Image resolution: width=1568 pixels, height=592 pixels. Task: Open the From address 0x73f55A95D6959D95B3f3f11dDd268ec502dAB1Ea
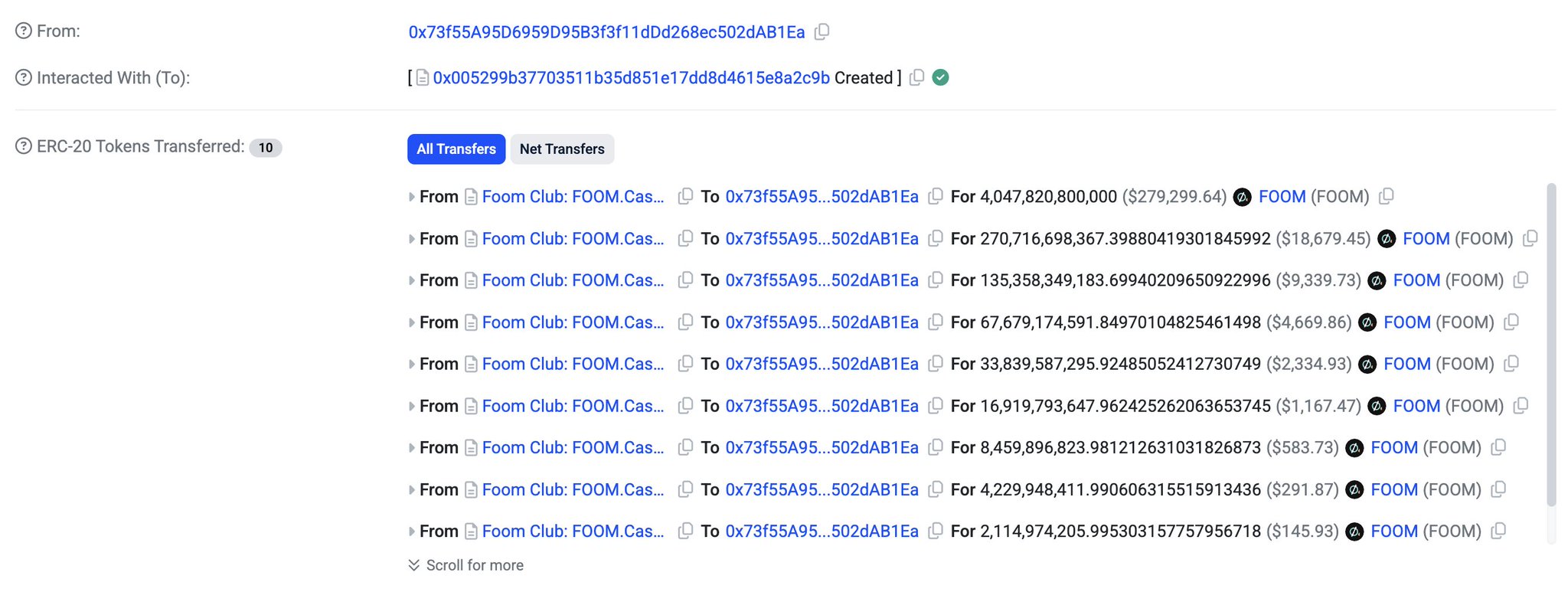click(606, 32)
